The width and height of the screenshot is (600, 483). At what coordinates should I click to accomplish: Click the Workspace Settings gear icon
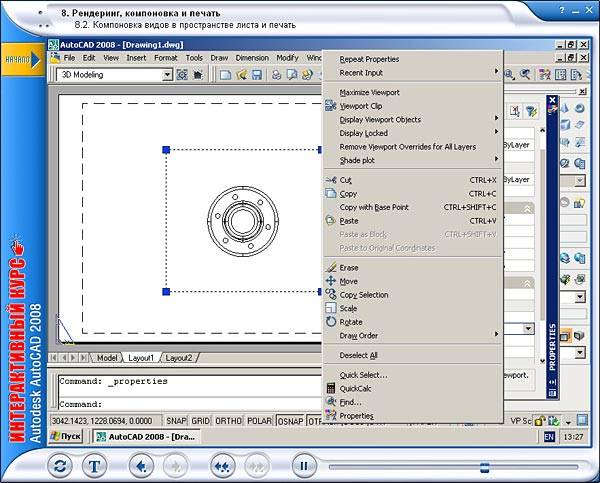182,75
